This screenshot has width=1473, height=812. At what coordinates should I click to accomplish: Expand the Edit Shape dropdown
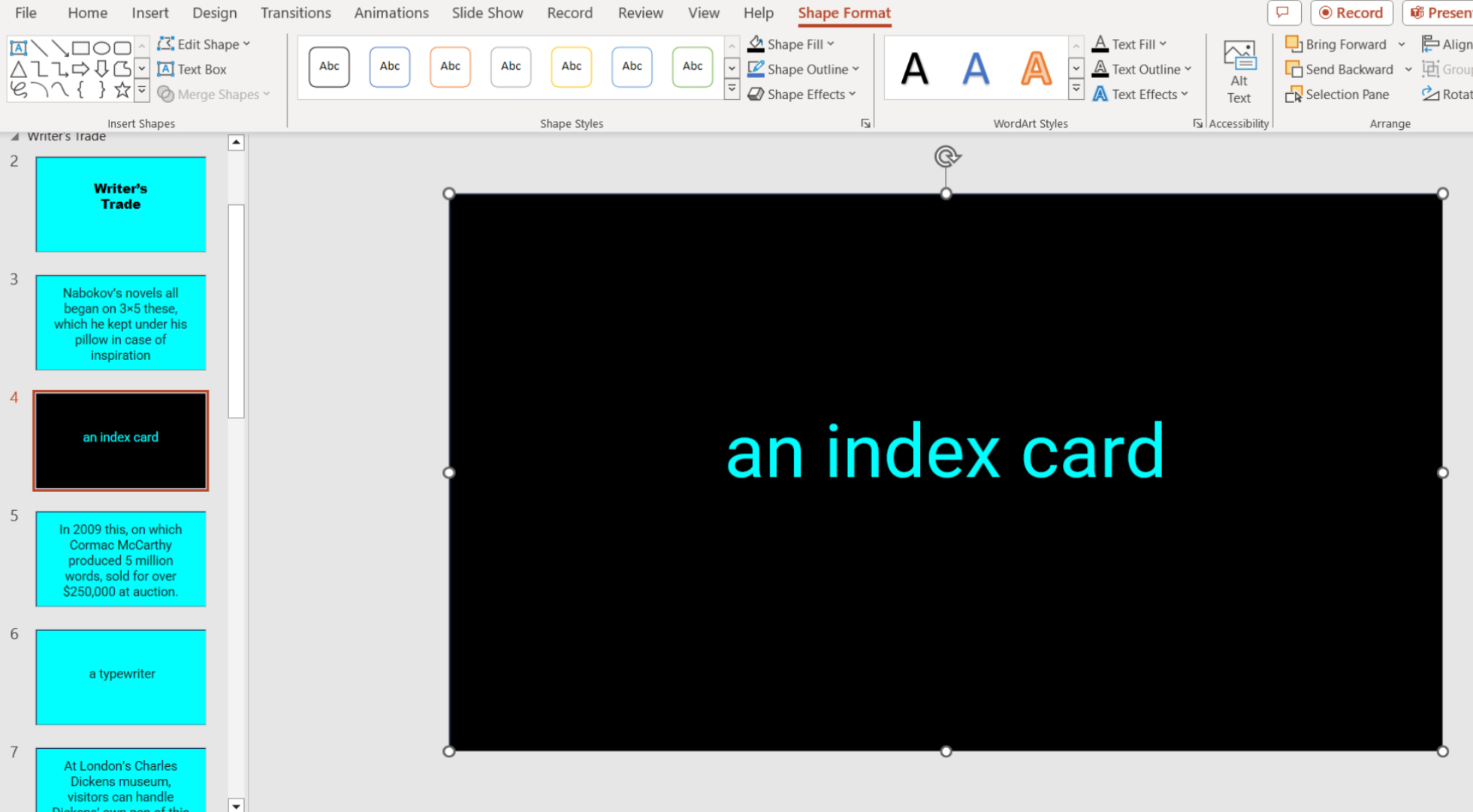coord(204,44)
